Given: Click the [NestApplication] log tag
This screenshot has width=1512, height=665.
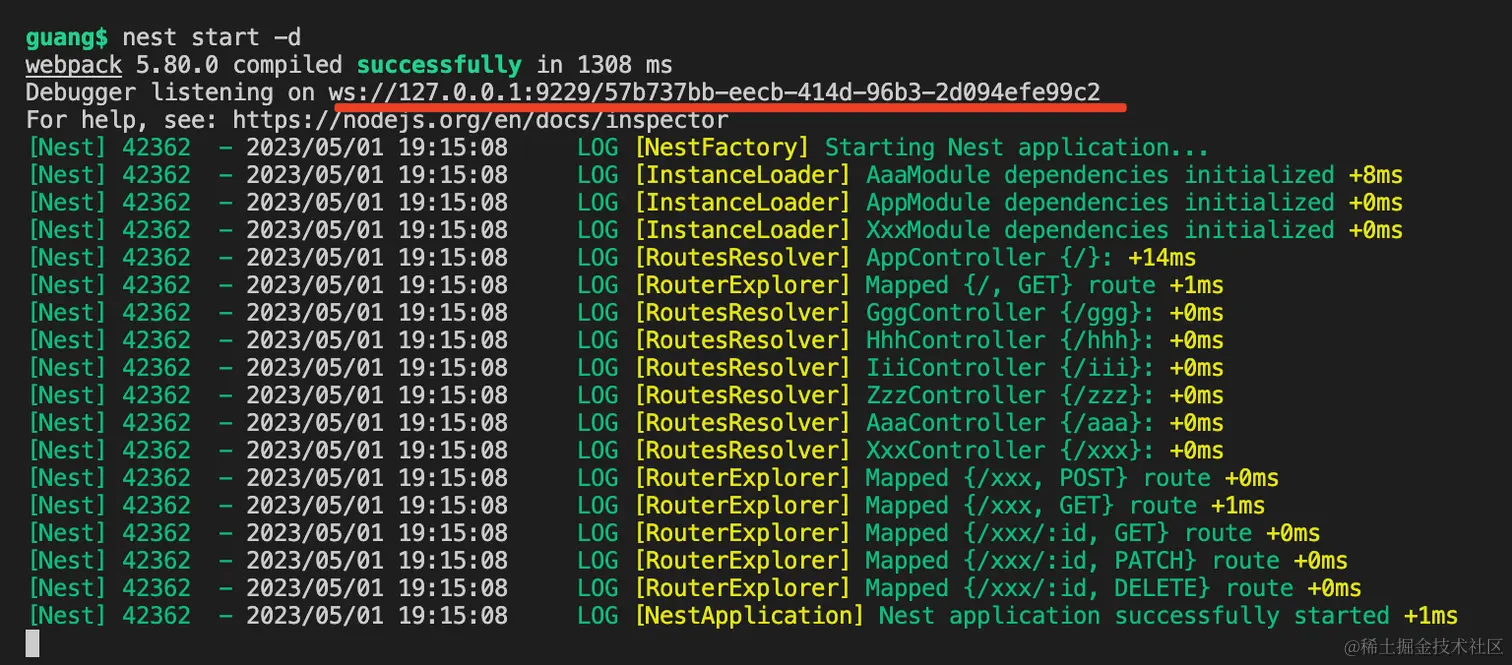Looking at the screenshot, I should pyautogui.click(x=749, y=616).
